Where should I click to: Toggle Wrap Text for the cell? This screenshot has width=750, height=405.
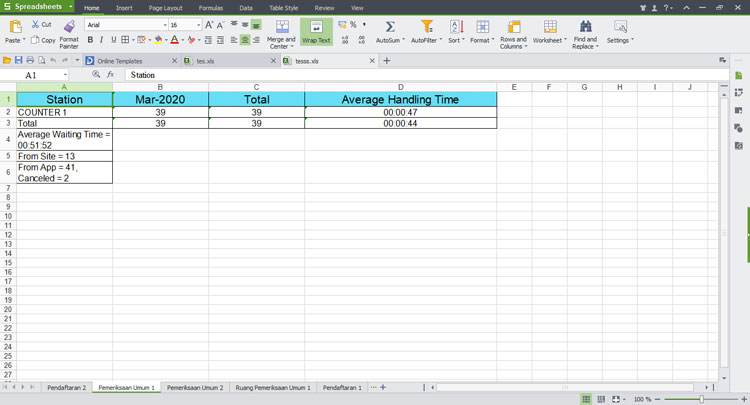coord(316,30)
